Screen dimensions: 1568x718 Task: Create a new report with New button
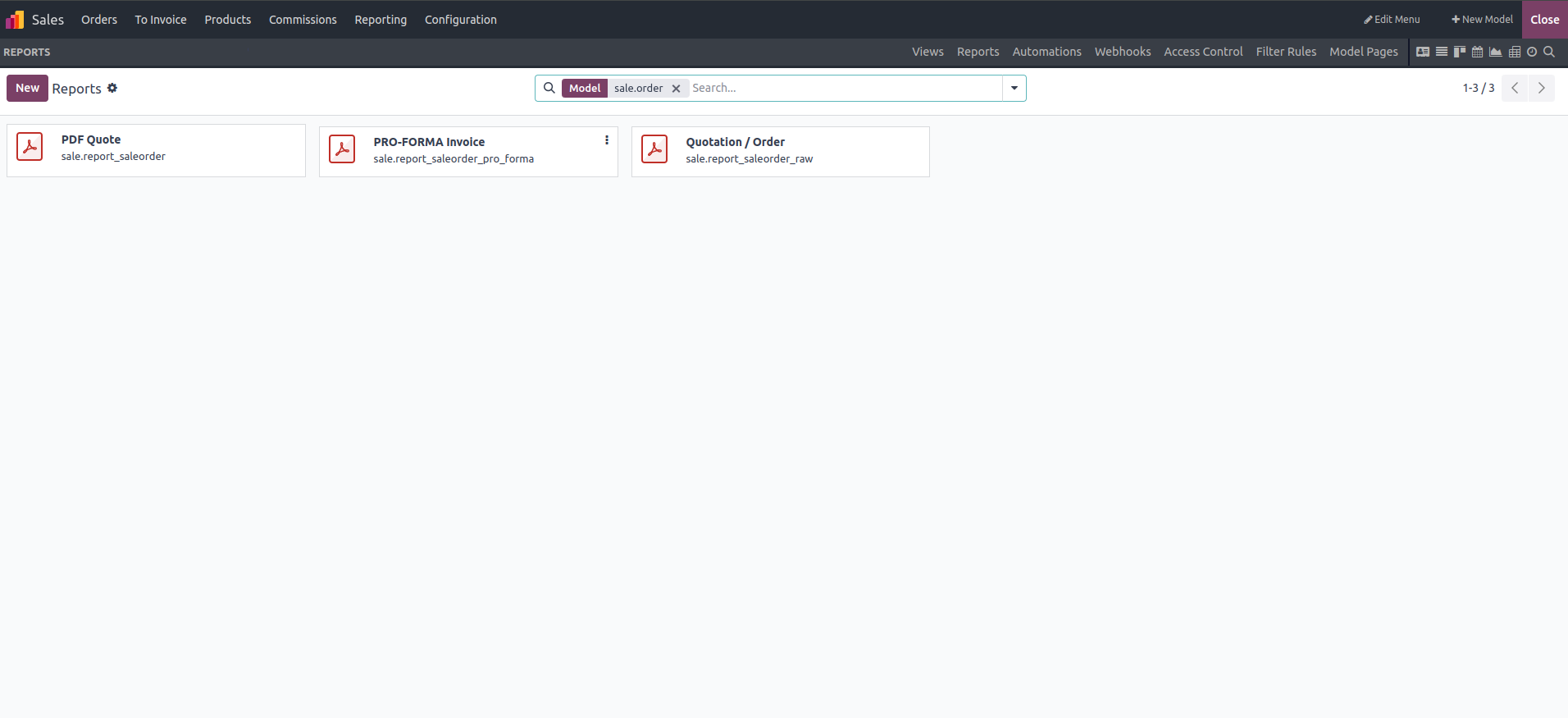pyautogui.click(x=27, y=88)
